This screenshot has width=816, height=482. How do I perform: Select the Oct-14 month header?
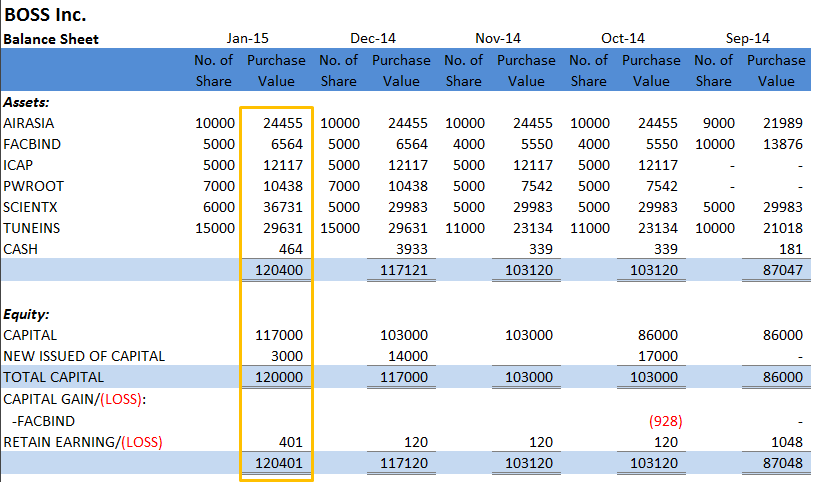(x=622, y=39)
